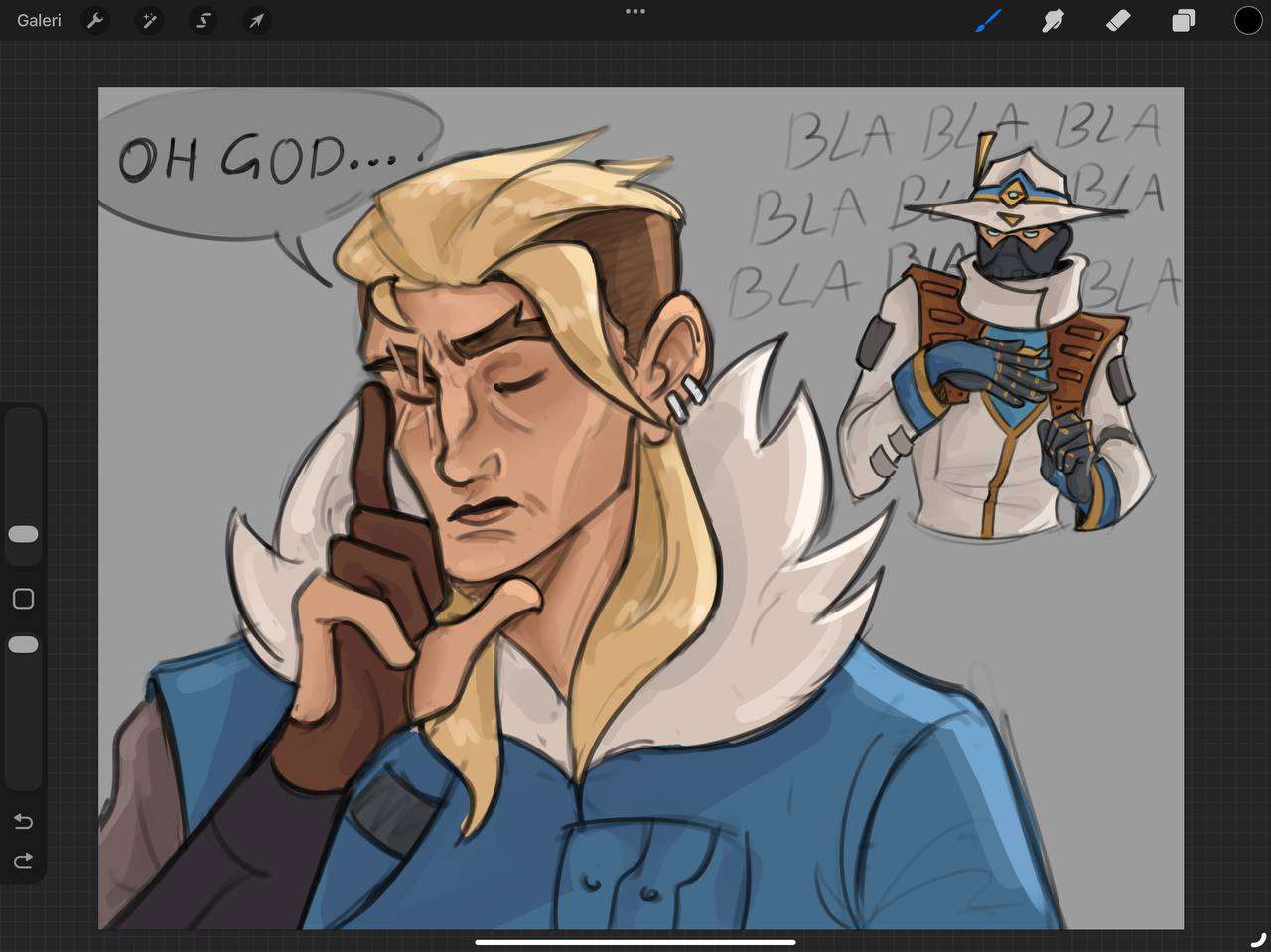Select the Smudge tool
The width and height of the screenshot is (1271, 952).
pyautogui.click(x=1053, y=20)
